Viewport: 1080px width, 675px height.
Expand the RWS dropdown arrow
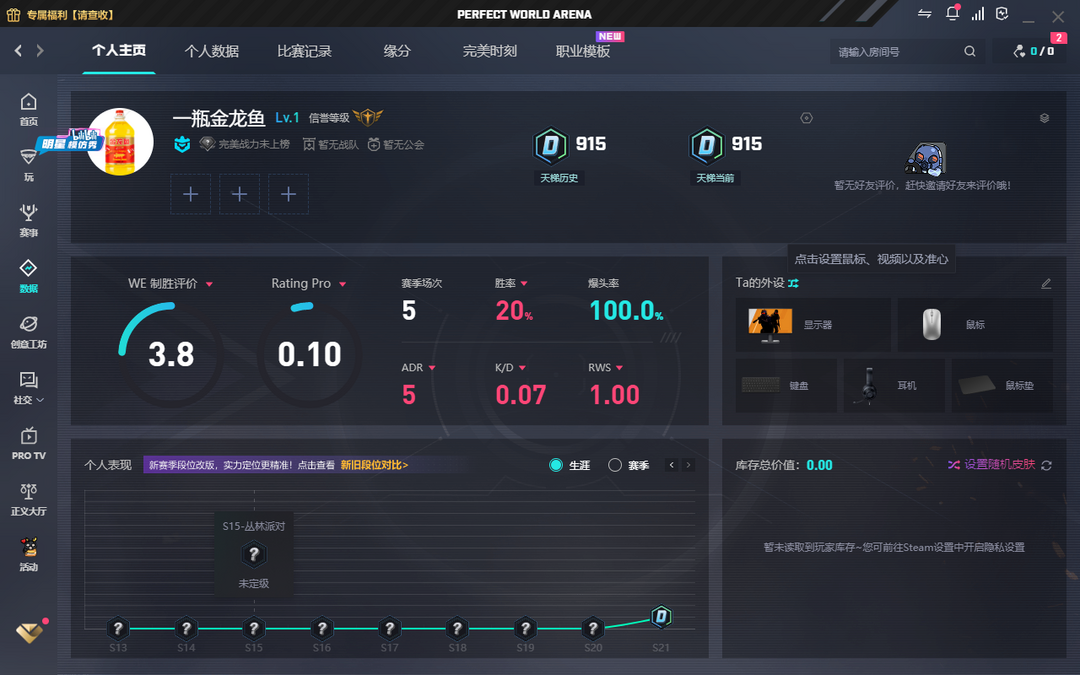620,368
